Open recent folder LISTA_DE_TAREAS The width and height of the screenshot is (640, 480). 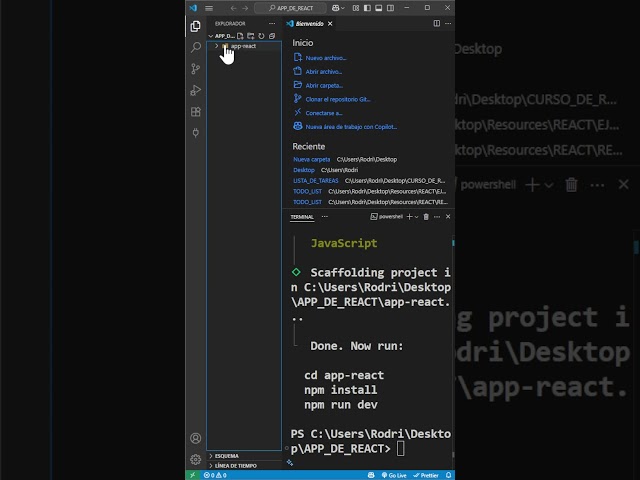(316, 181)
